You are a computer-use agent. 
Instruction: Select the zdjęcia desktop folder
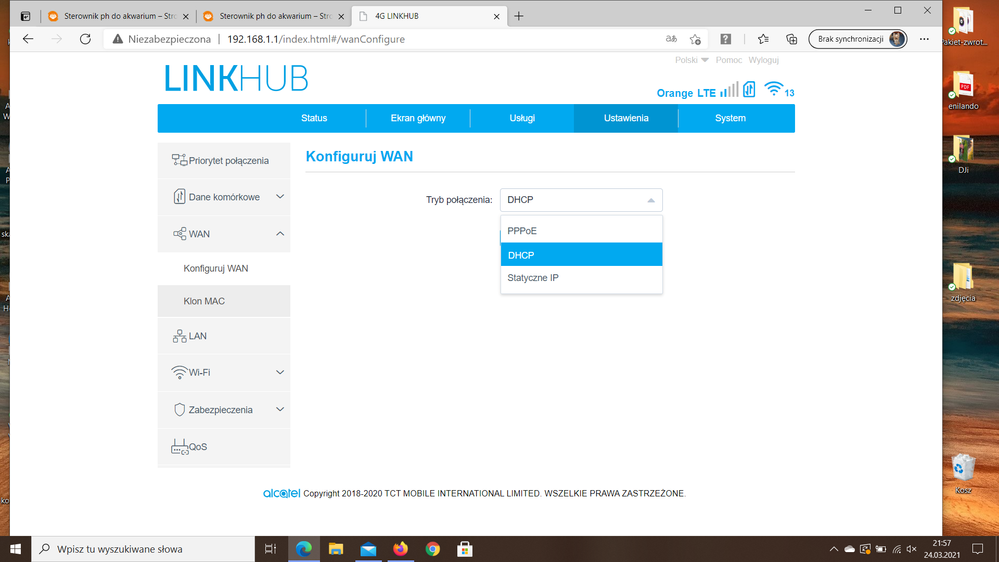[963, 282]
